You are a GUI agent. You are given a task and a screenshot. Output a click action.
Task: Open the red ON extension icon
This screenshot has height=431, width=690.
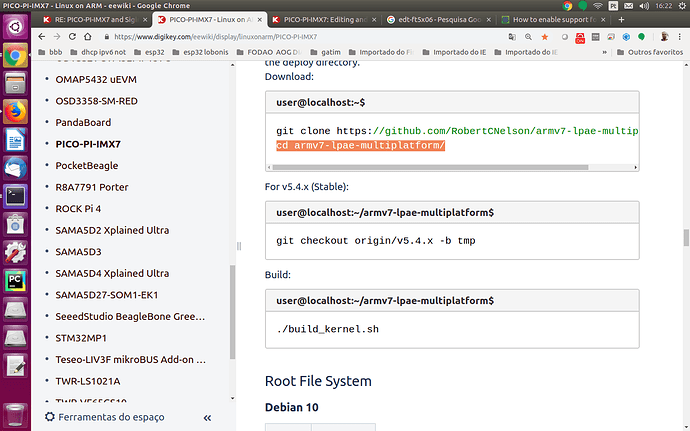[x=580, y=38]
